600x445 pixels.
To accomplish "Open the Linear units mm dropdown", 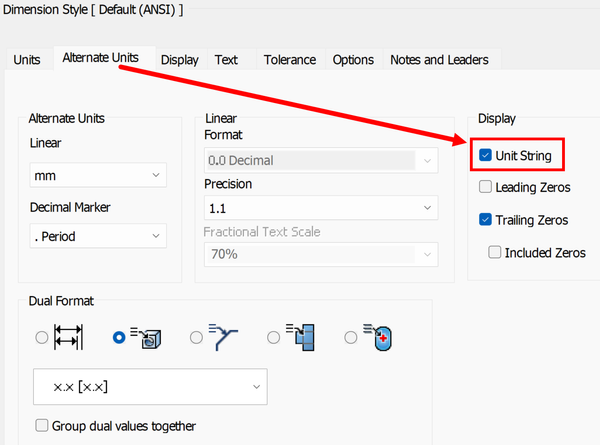I will coord(98,175).
